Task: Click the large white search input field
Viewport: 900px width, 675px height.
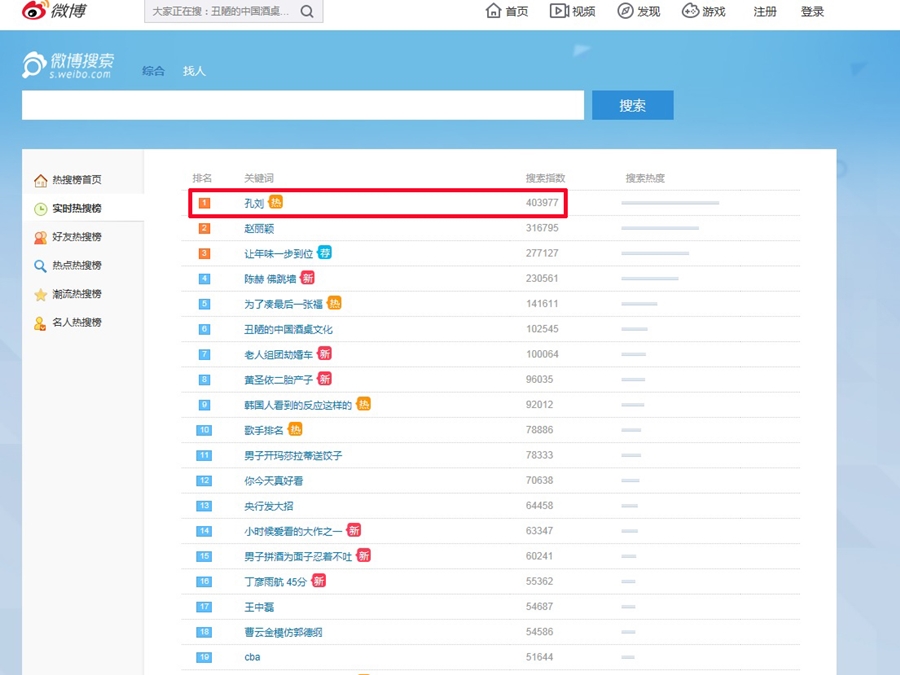Action: (x=303, y=105)
